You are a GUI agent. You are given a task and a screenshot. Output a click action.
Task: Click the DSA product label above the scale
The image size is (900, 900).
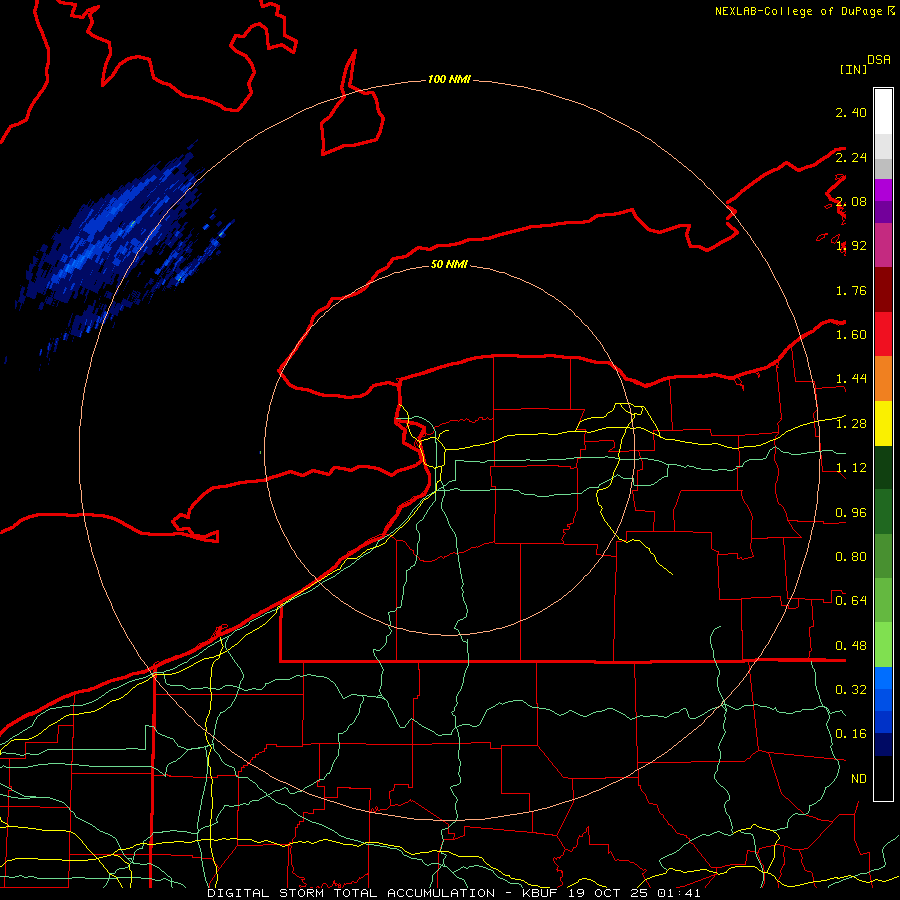click(x=879, y=59)
